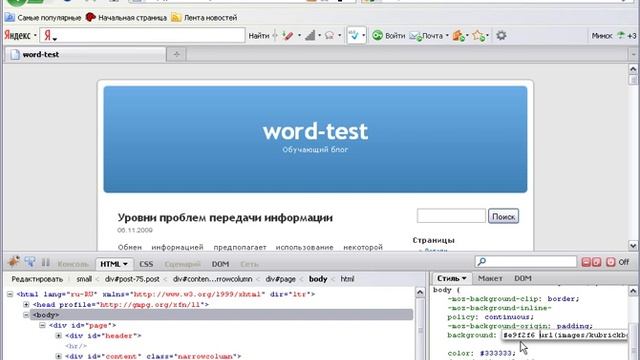This screenshot has width=640, height=360.
Task: Minimize the Firebug panel with first red button
Action: pos(586,262)
